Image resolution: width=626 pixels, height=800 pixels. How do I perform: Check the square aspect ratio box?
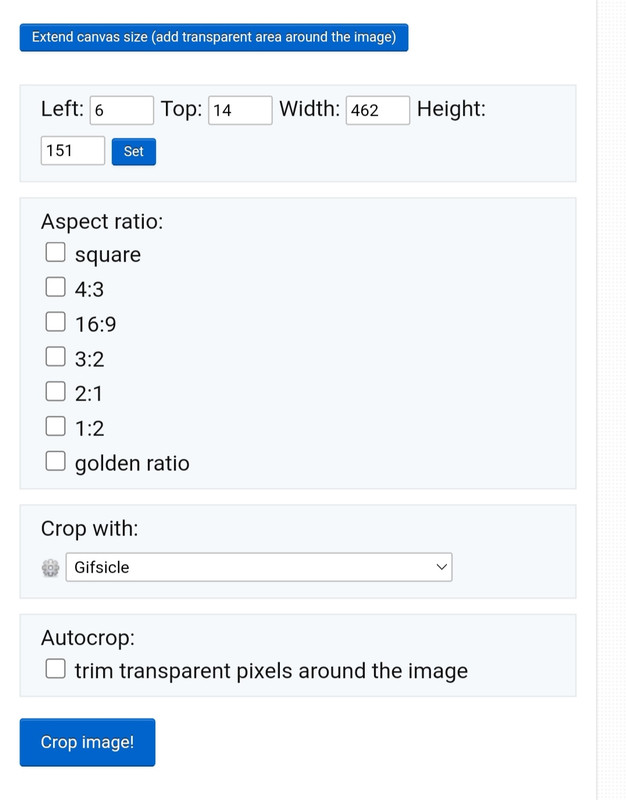pos(56,253)
